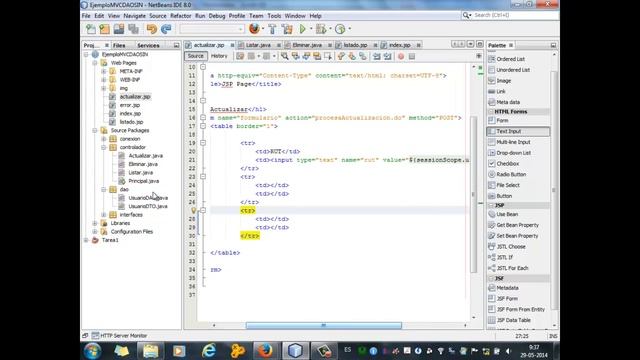Click the Shift Line Left editor icon
Viewport: 640px width, 360px height.
coord(377,56)
